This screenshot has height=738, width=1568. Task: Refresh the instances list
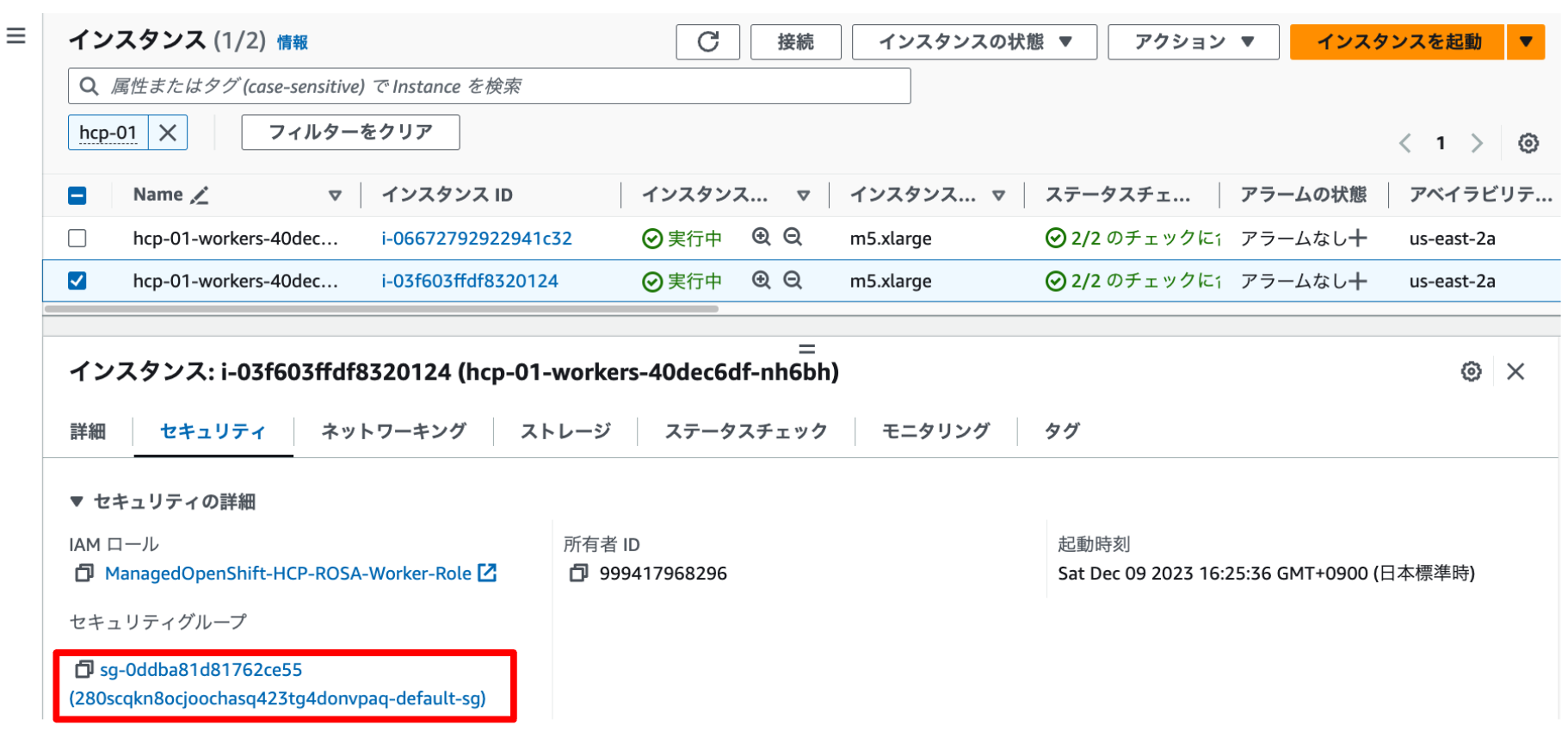pos(707,41)
